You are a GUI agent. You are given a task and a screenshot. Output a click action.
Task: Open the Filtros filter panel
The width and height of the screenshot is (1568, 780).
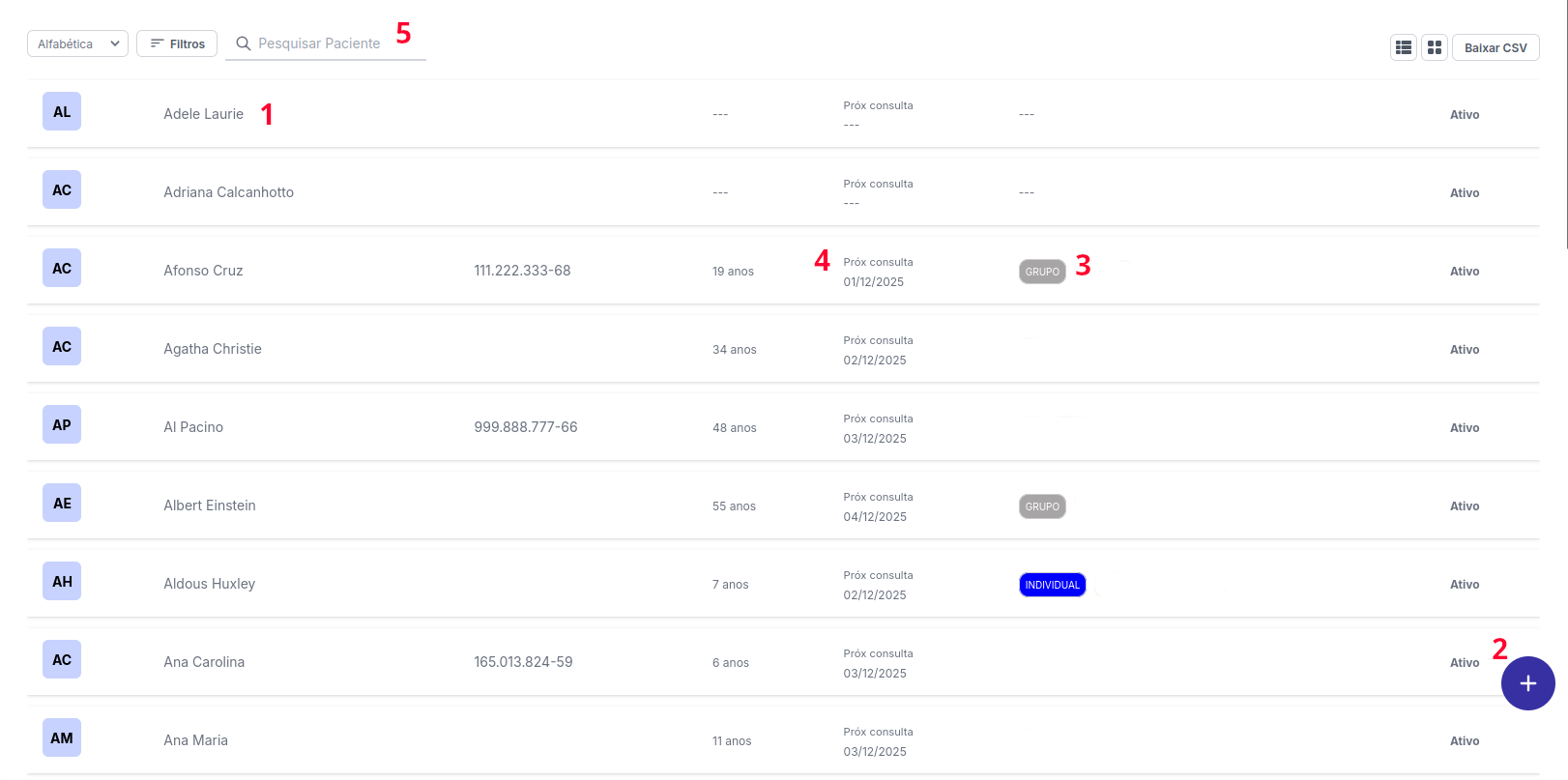click(x=177, y=43)
